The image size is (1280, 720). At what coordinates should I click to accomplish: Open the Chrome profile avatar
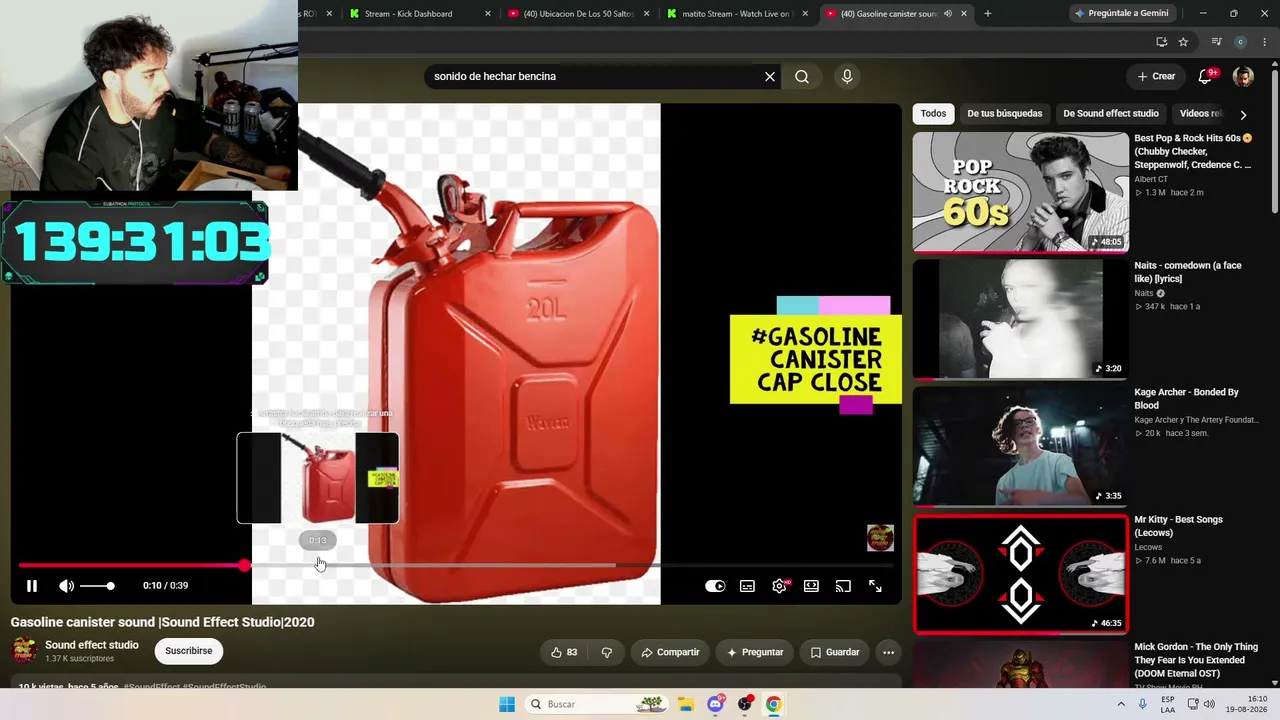pyautogui.click(x=1241, y=42)
